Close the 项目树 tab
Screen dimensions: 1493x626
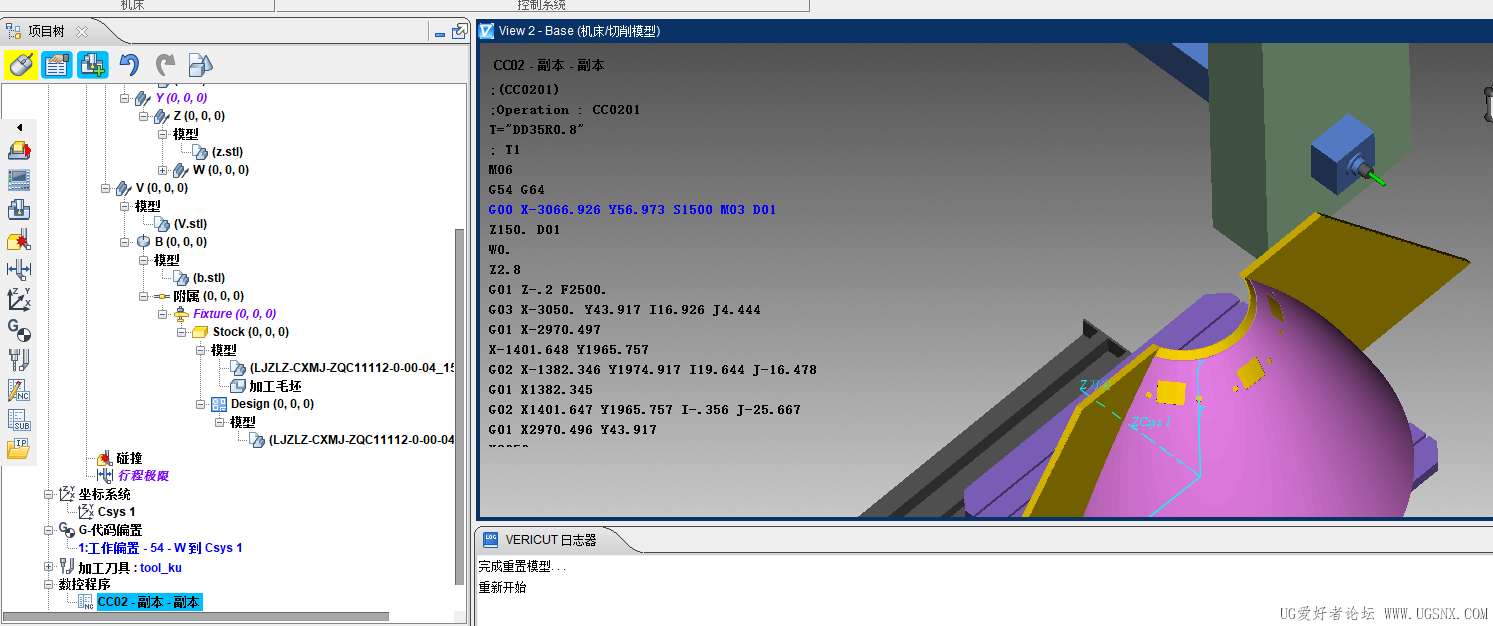click(x=82, y=32)
